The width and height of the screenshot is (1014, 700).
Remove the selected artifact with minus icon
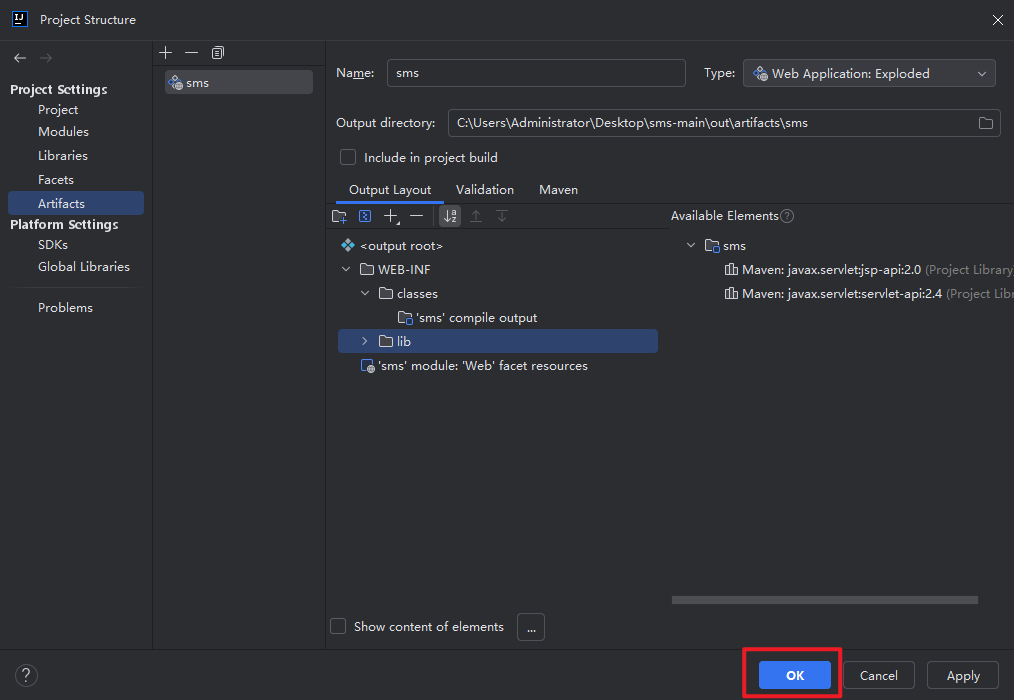[191, 52]
